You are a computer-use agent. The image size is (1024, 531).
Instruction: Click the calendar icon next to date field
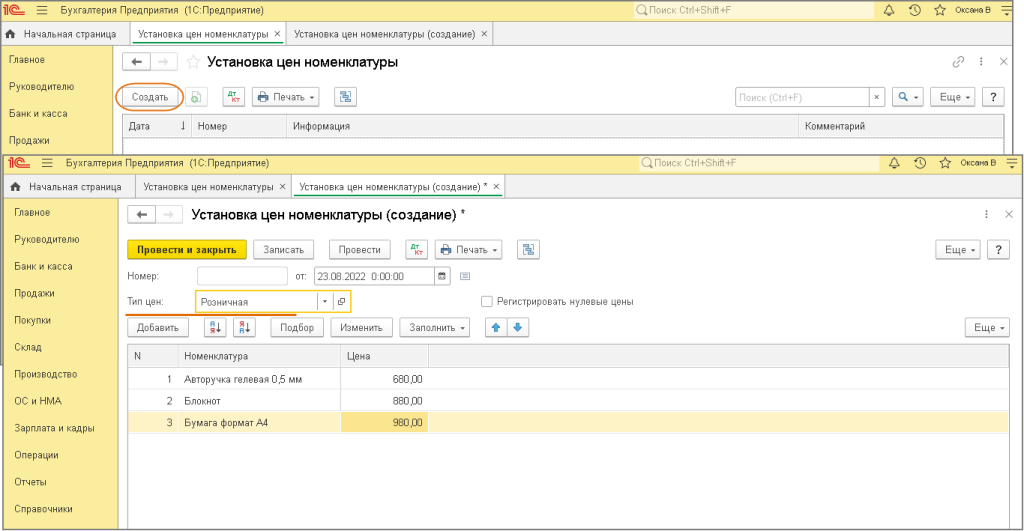(442, 276)
